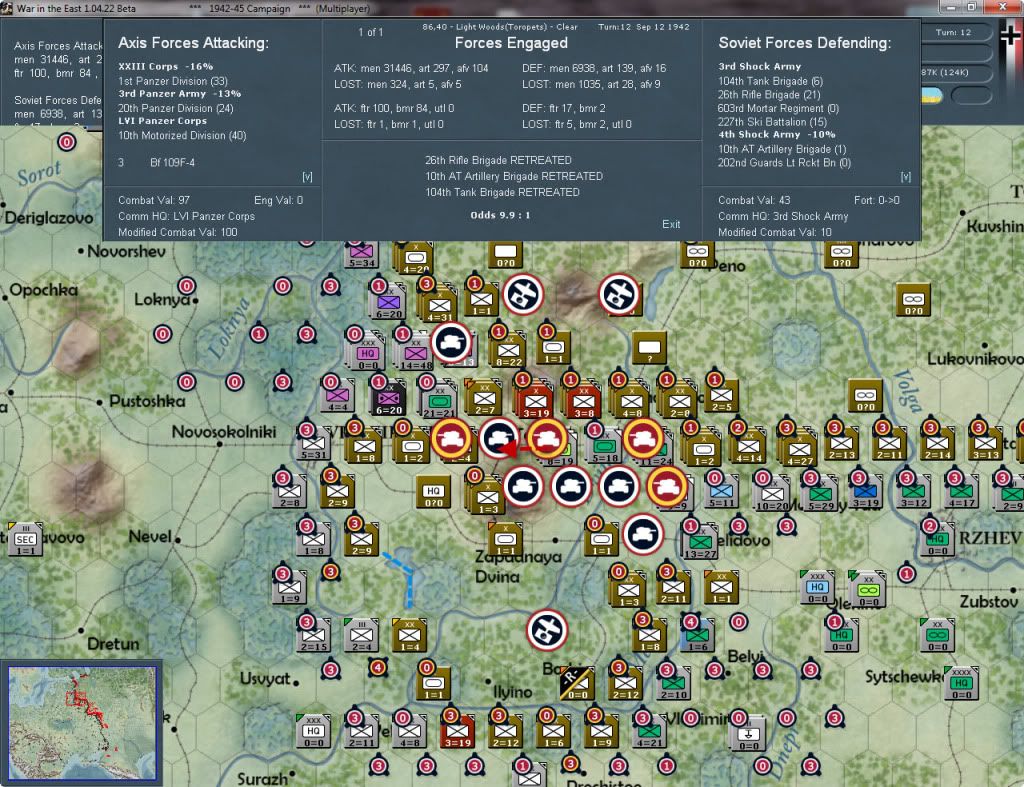Select the green 2=10 infantry counter

pyautogui.click(x=673, y=684)
